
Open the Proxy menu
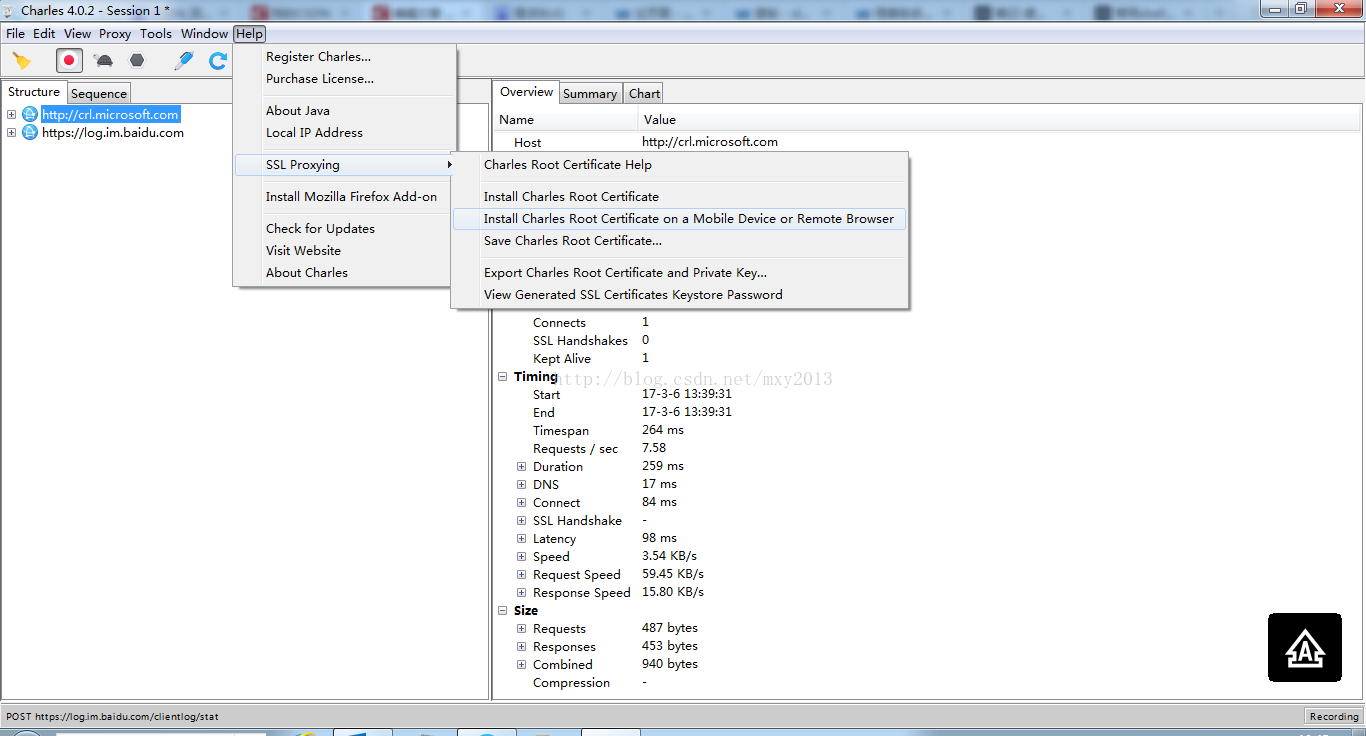pos(115,33)
